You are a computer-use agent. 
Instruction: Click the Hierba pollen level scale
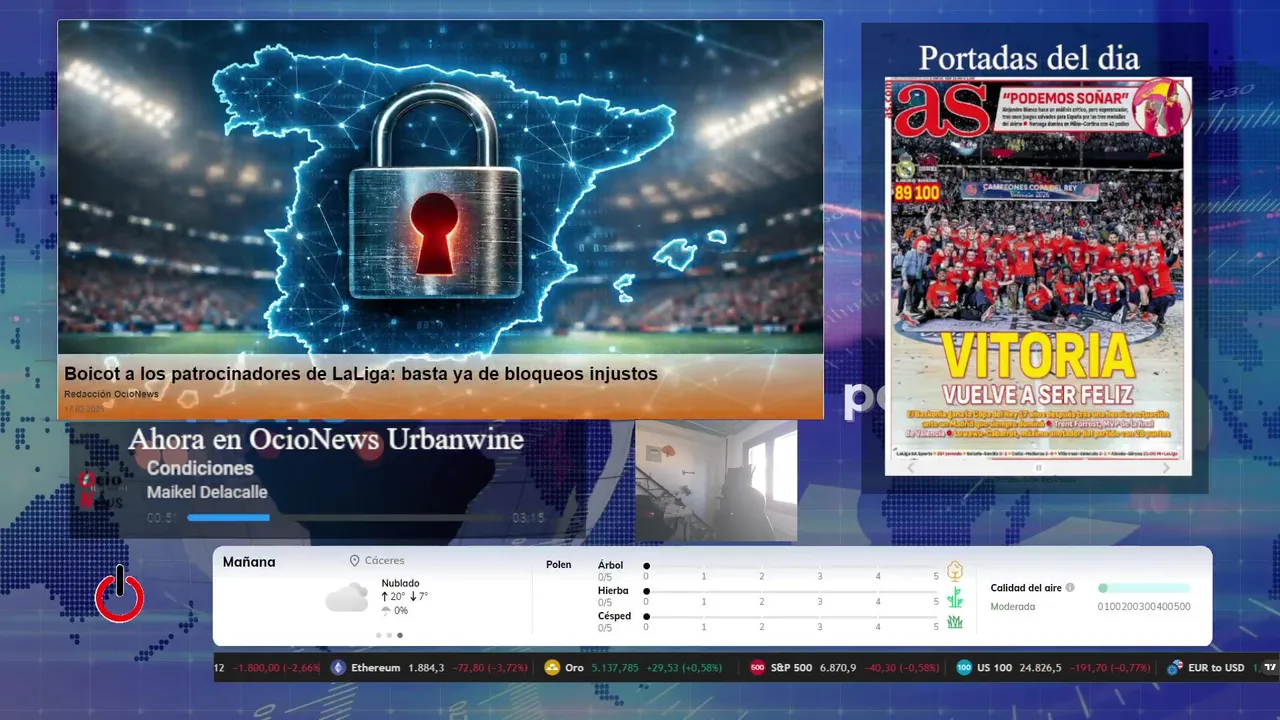click(791, 592)
